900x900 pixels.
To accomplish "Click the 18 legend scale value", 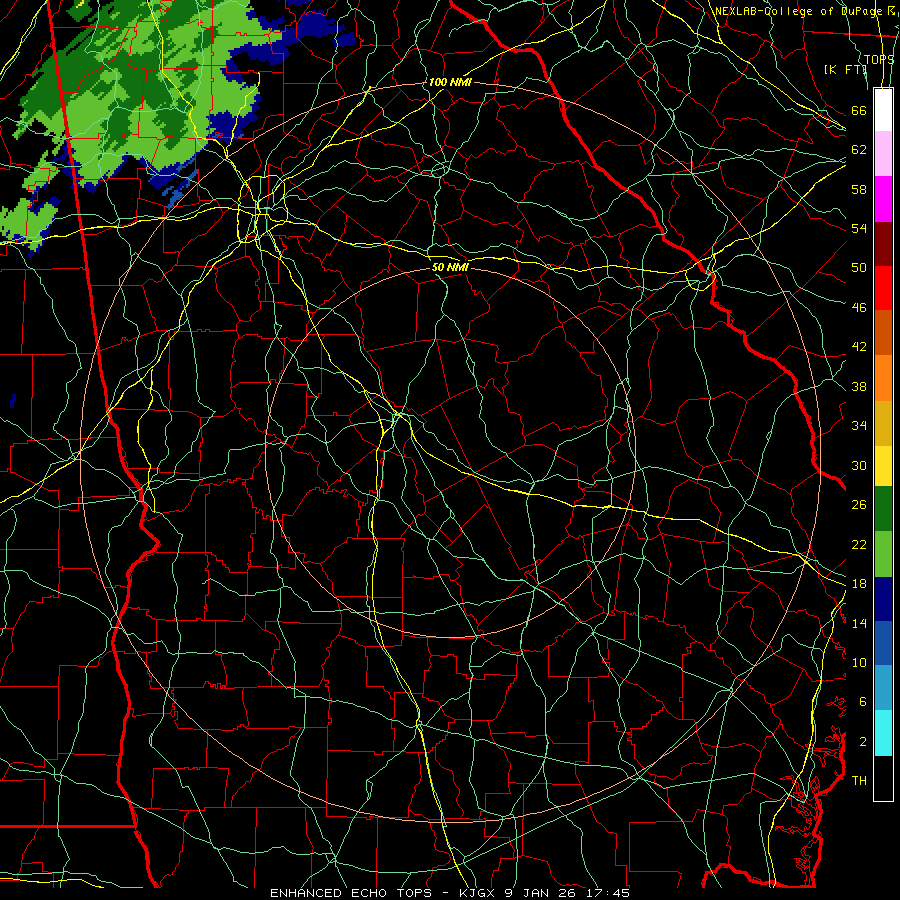I will [x=859, y=584].
